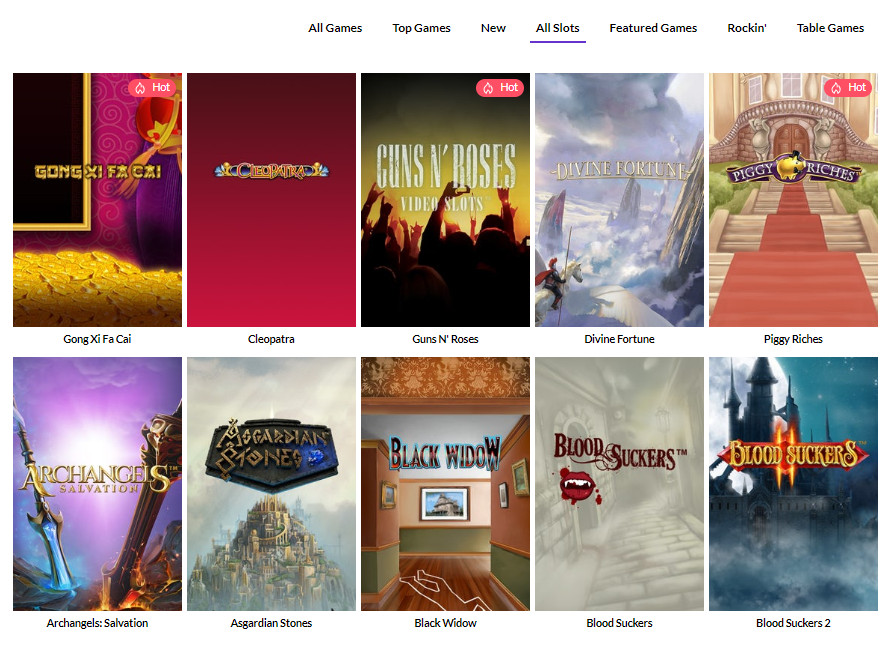This screenshot has height=655, width=883.
Task: Click the Archangels: Salvation title
Action: tap(97, 622)
